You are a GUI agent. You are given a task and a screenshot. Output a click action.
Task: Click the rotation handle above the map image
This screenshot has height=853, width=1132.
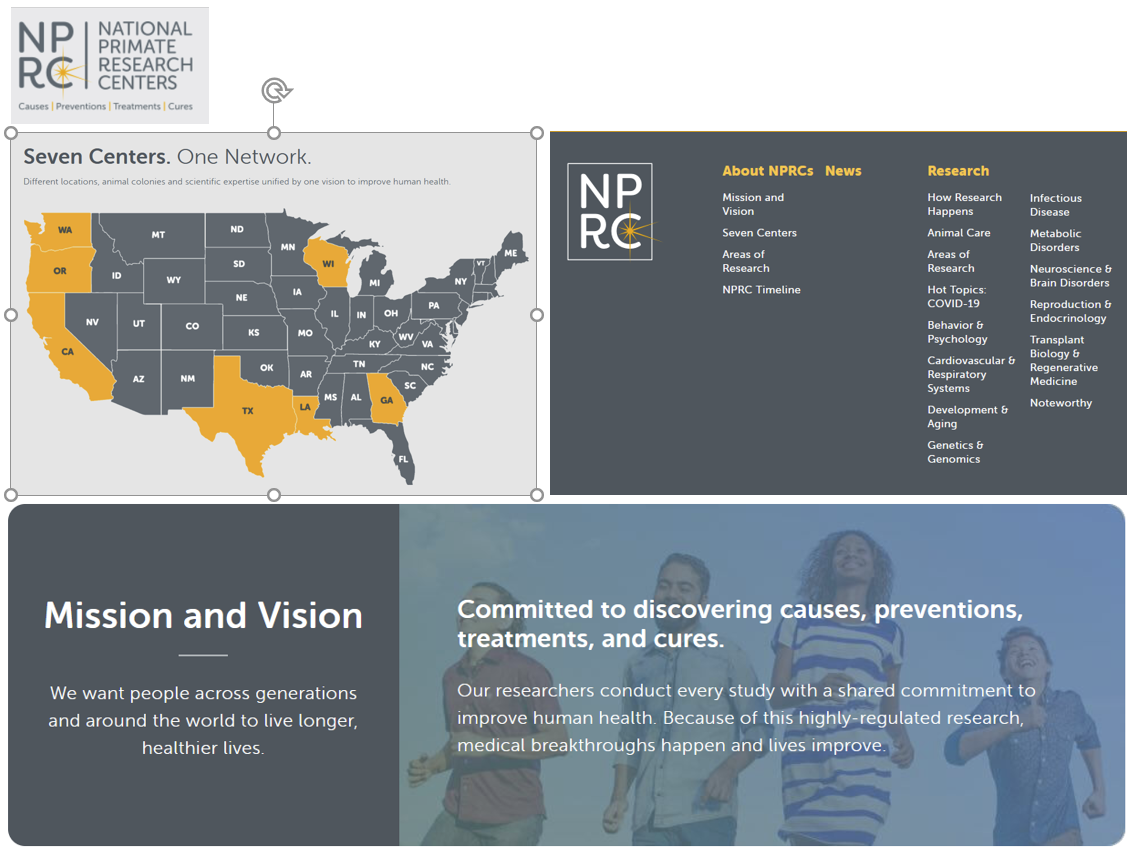[276, 91]
